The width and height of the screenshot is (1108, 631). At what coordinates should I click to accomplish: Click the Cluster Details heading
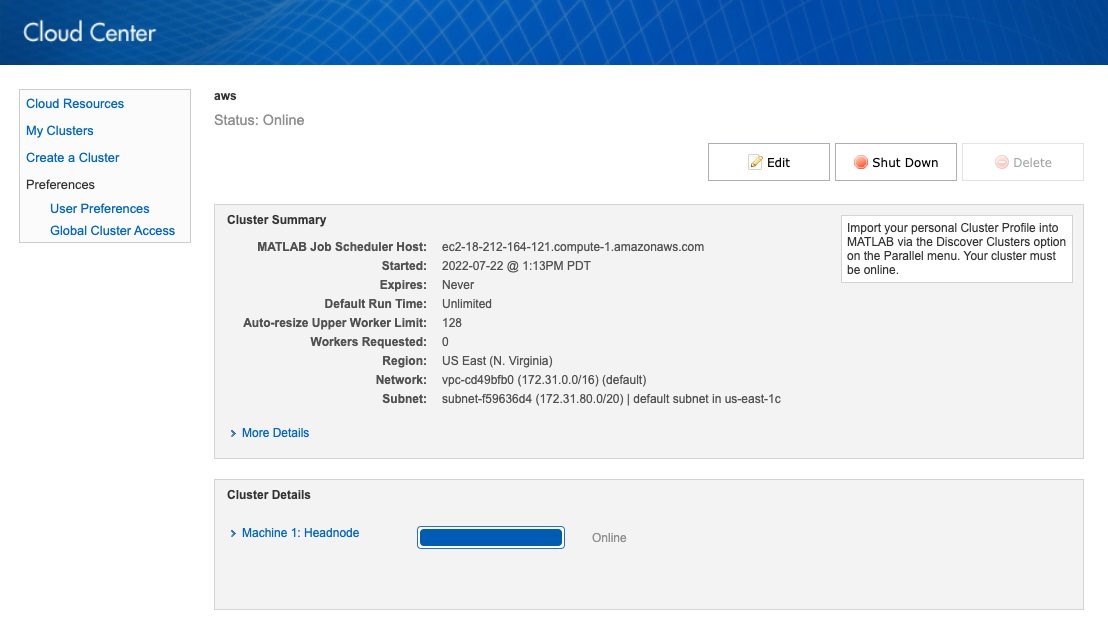click(269, 495)
